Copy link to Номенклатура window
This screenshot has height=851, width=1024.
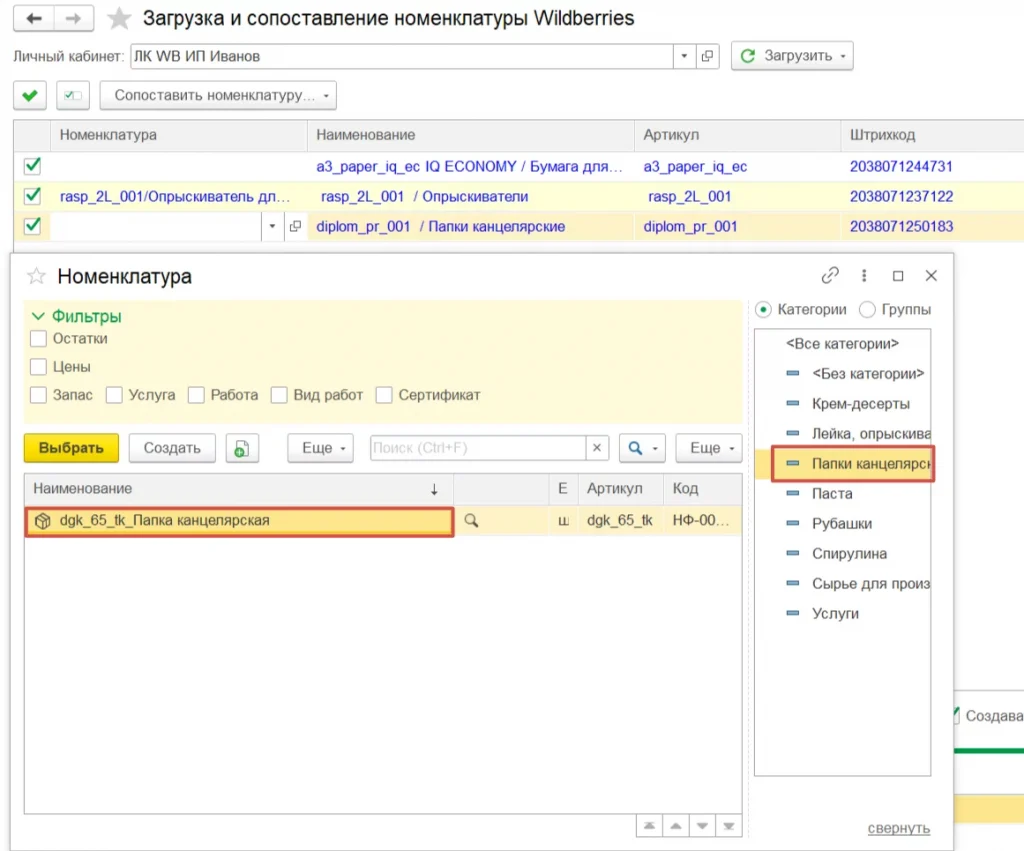coord(830,276)
